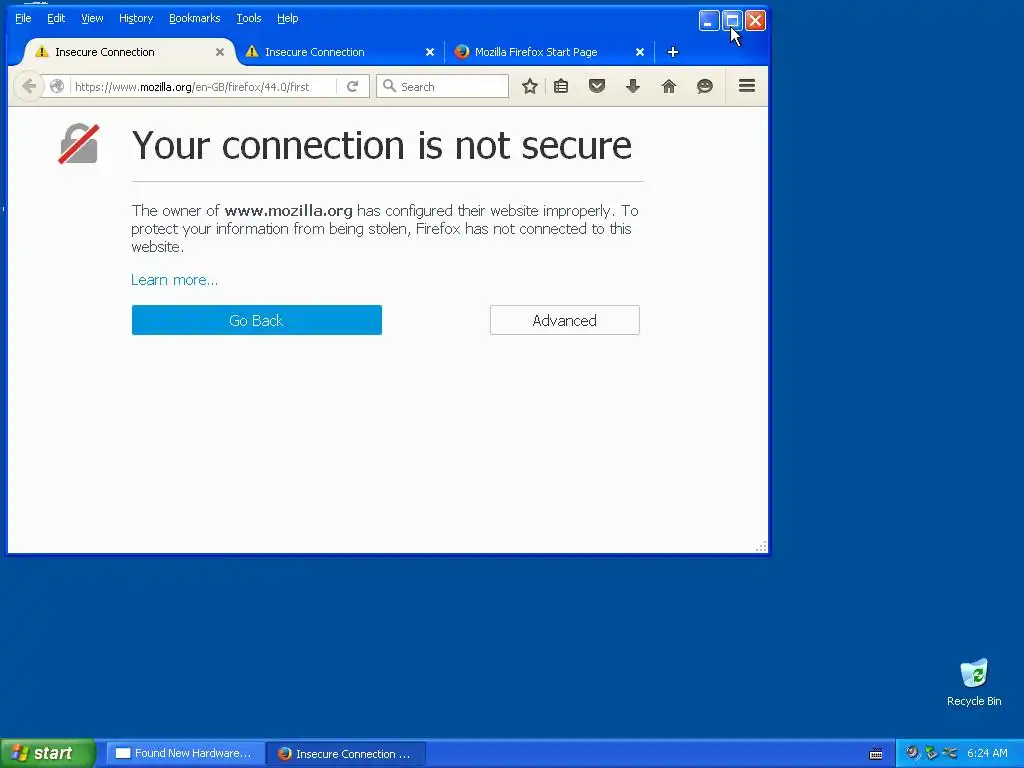Click the search magnifier icon
The width and height of the screenshot is (1024, 768).
pos(389,86)
